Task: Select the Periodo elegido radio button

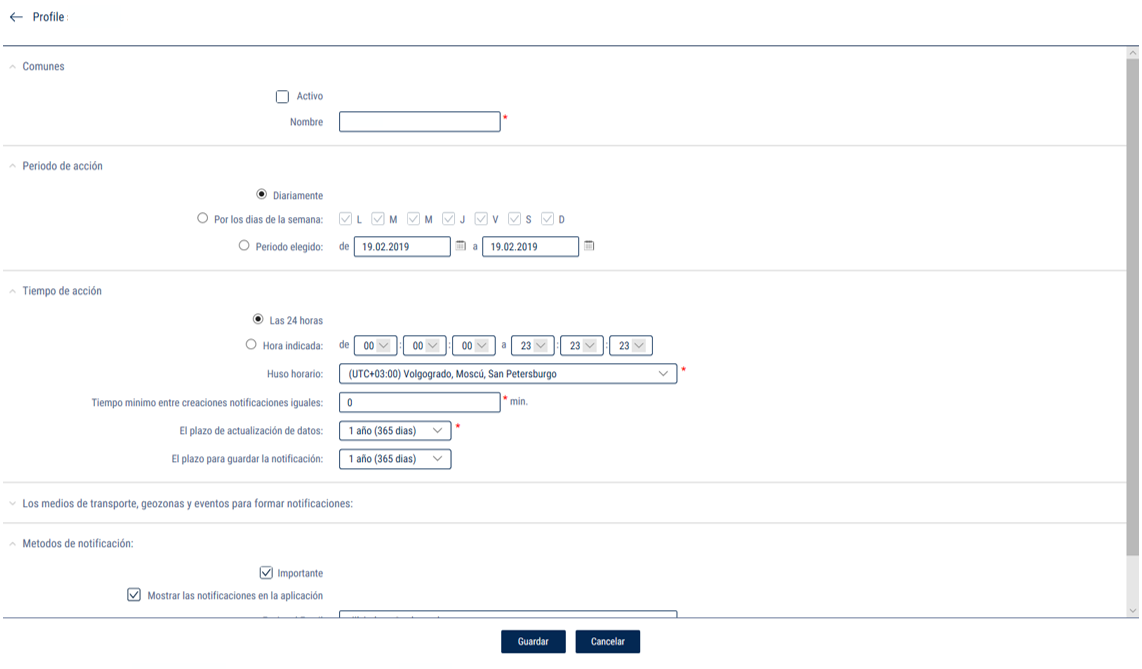Action: (x=244, y=246)
